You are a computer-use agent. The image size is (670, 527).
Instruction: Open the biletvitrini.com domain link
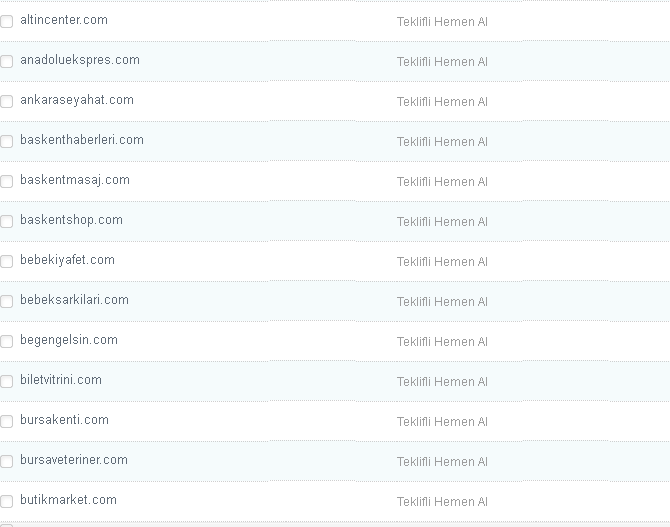point(61,380)
